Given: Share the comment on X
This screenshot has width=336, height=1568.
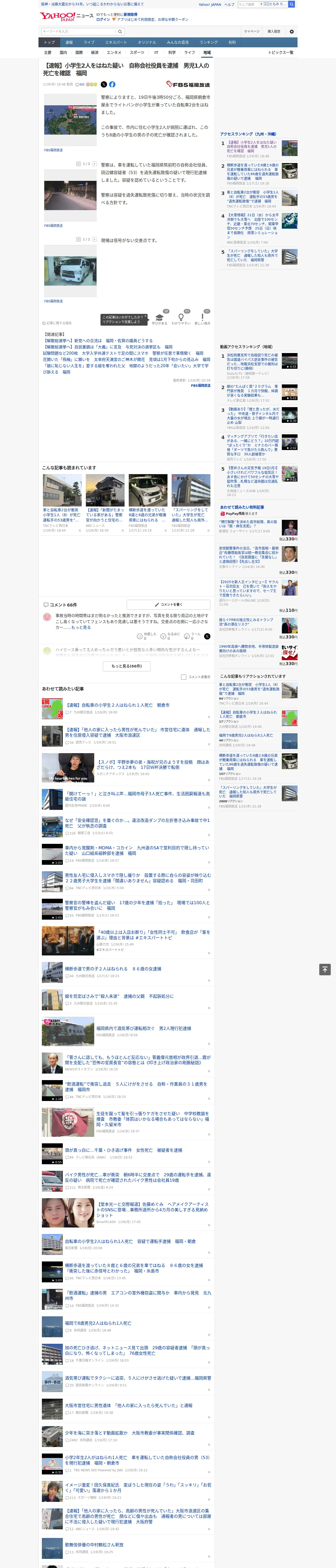Looking at the screenshot, I should (207, 636).
